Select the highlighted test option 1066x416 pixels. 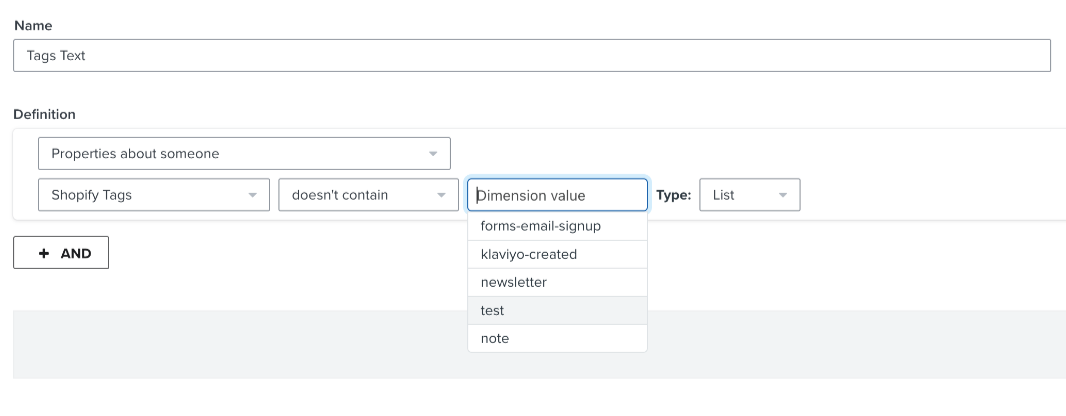pos(493,310)
